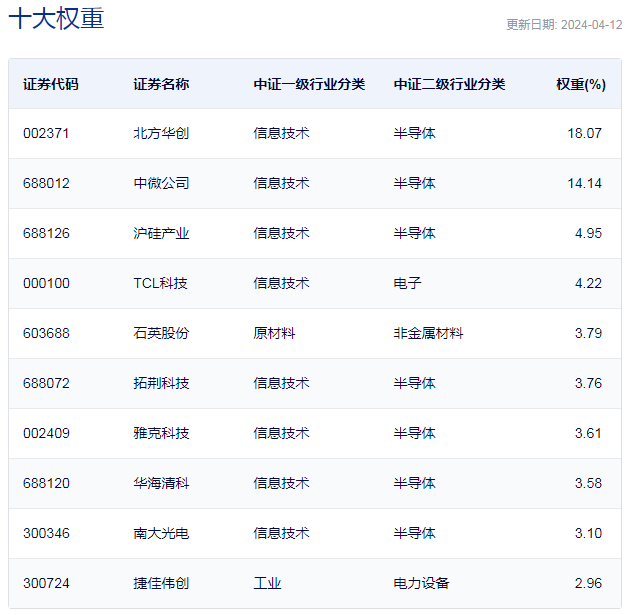The height and width of the screenshot is (615, 630).
Task: Select stock name TCL科技
Action: (x=160, y=284)
